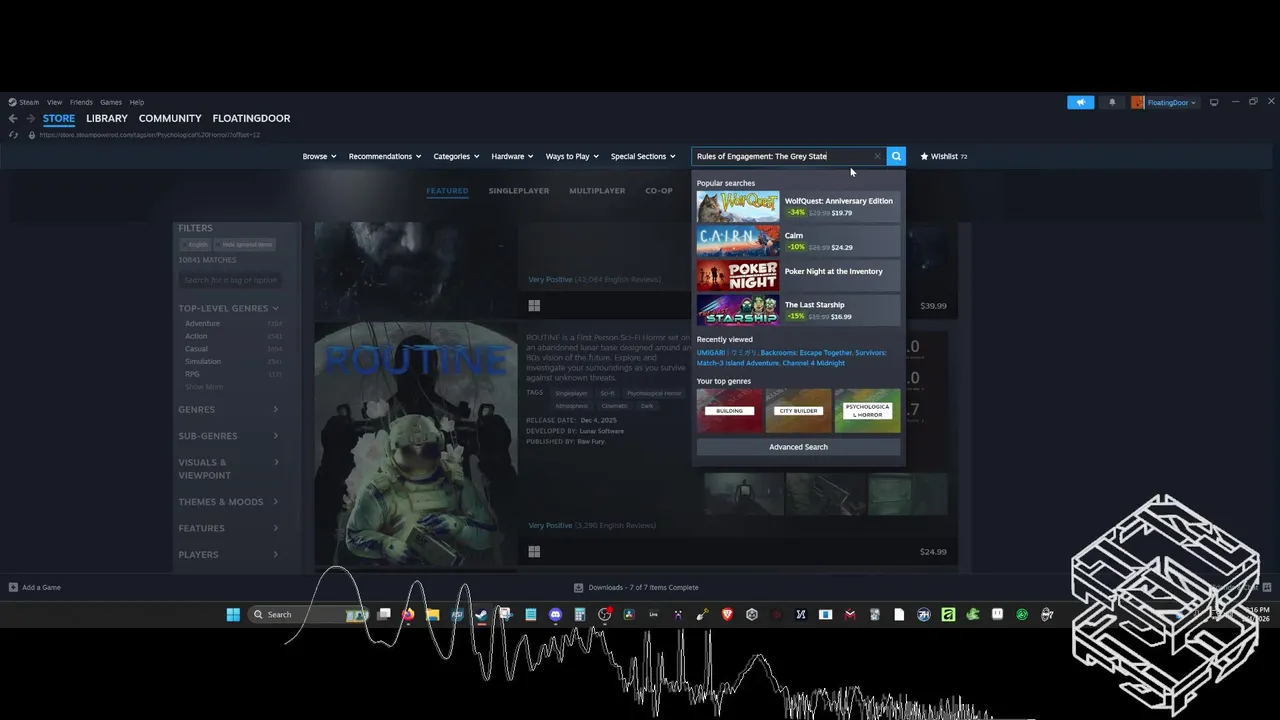Click Windows icon under first game's reviews
This screenshot has height=720, width=1280.
534,305
